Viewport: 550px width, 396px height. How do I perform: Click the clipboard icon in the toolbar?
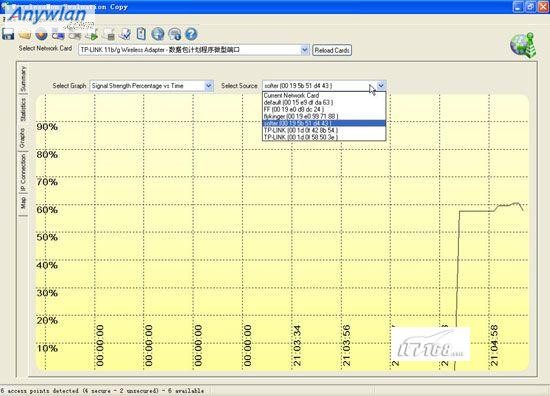pos(141,34)
